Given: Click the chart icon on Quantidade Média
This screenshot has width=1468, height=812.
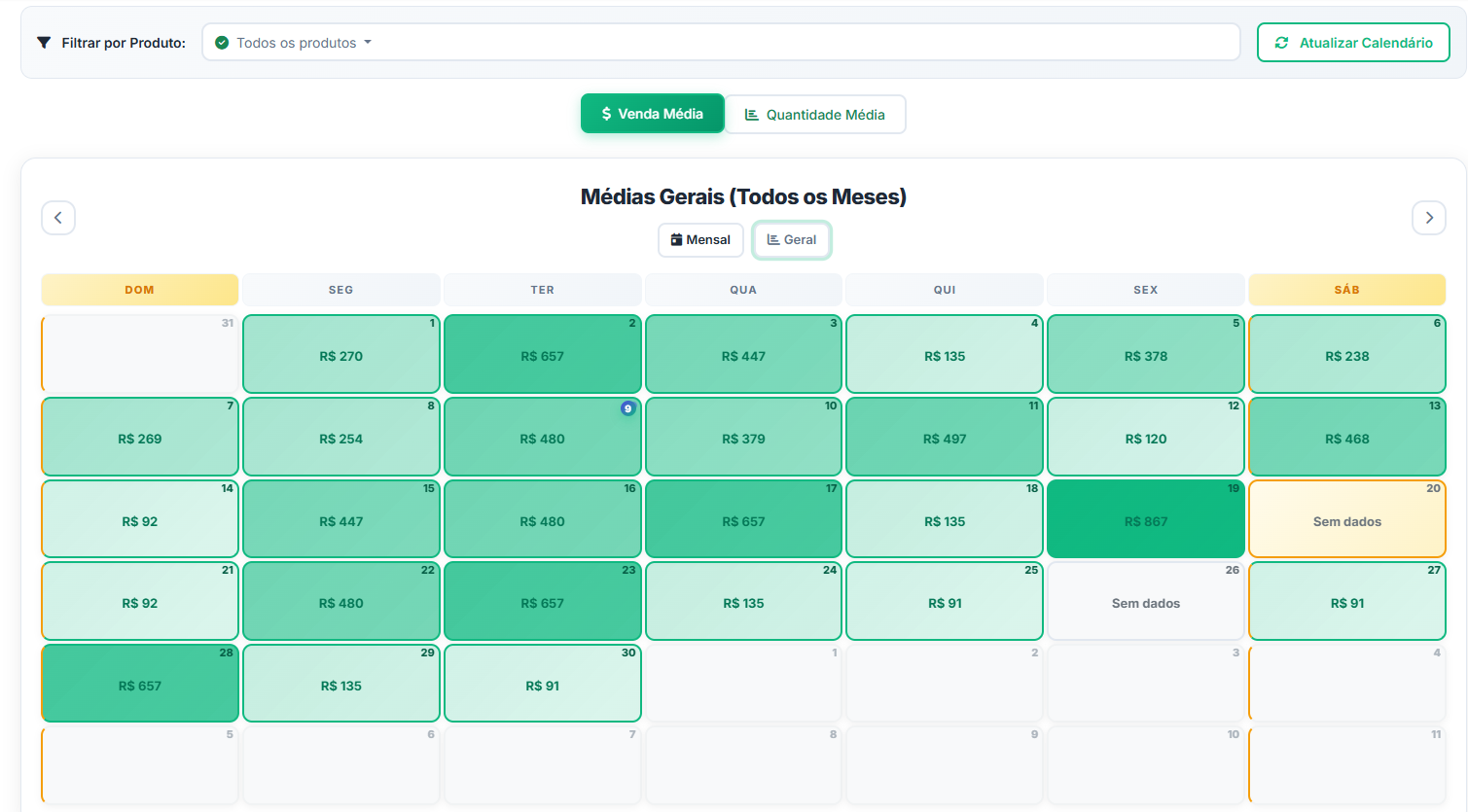Looking at the screenshot, I should (x=751, y=115).
